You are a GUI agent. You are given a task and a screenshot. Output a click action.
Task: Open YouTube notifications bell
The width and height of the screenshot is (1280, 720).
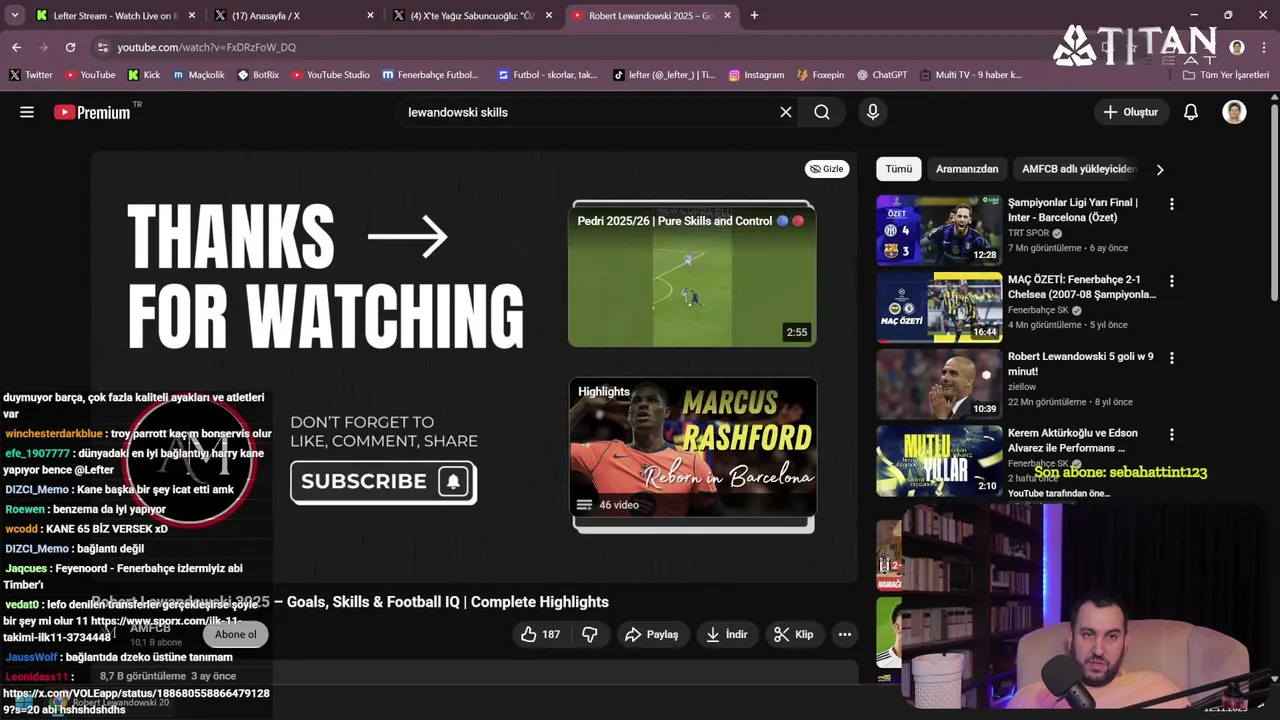[1191, 112]
